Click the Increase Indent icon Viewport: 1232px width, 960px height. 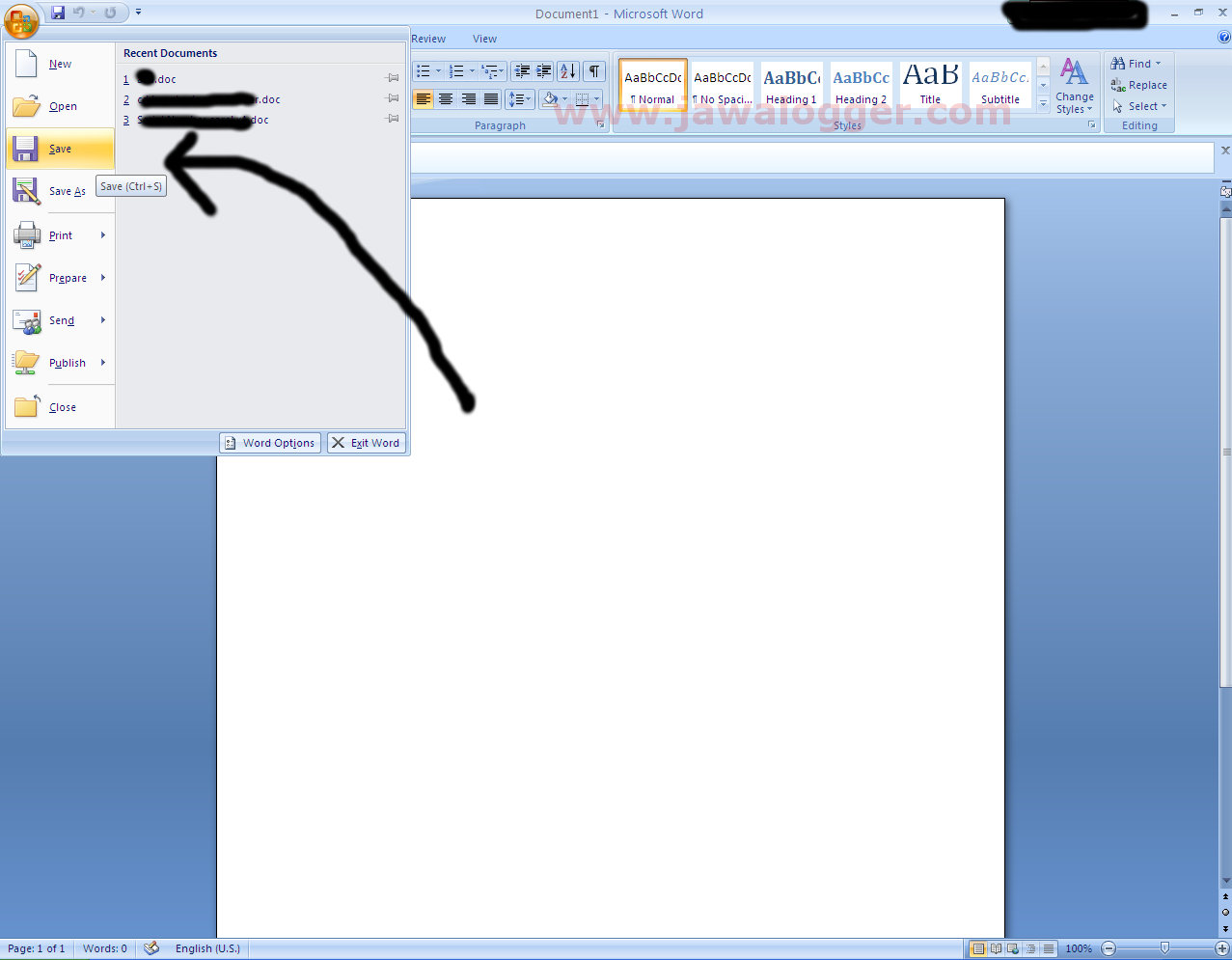pyautogui.click(x=544, y=71)
